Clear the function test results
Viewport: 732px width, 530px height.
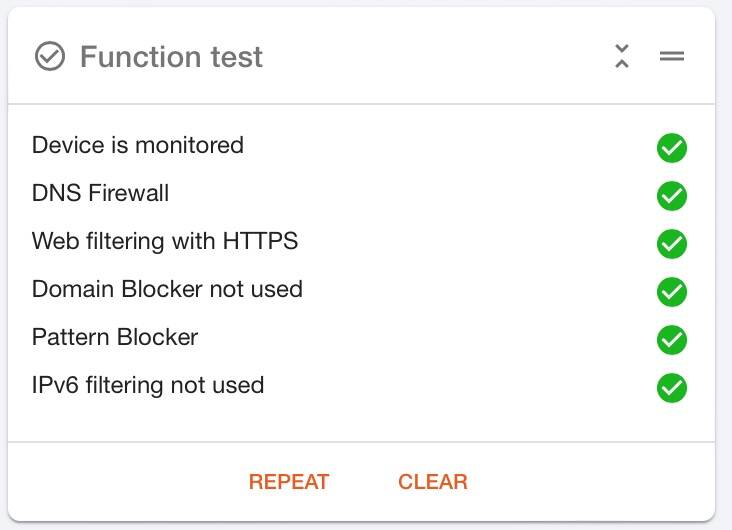pyautogui.click(x=433, y=482)
